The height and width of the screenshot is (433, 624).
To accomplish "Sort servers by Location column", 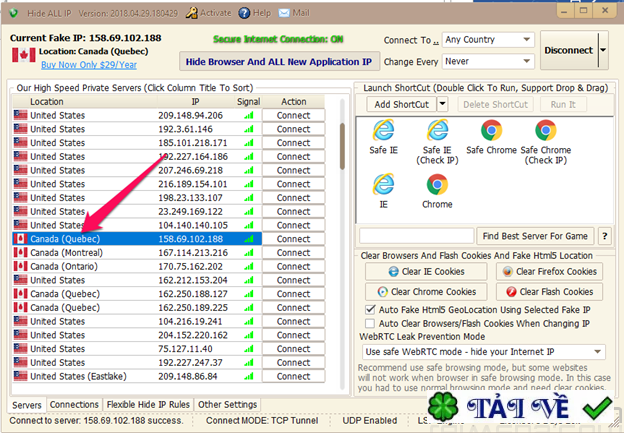I will coord(85,101).
